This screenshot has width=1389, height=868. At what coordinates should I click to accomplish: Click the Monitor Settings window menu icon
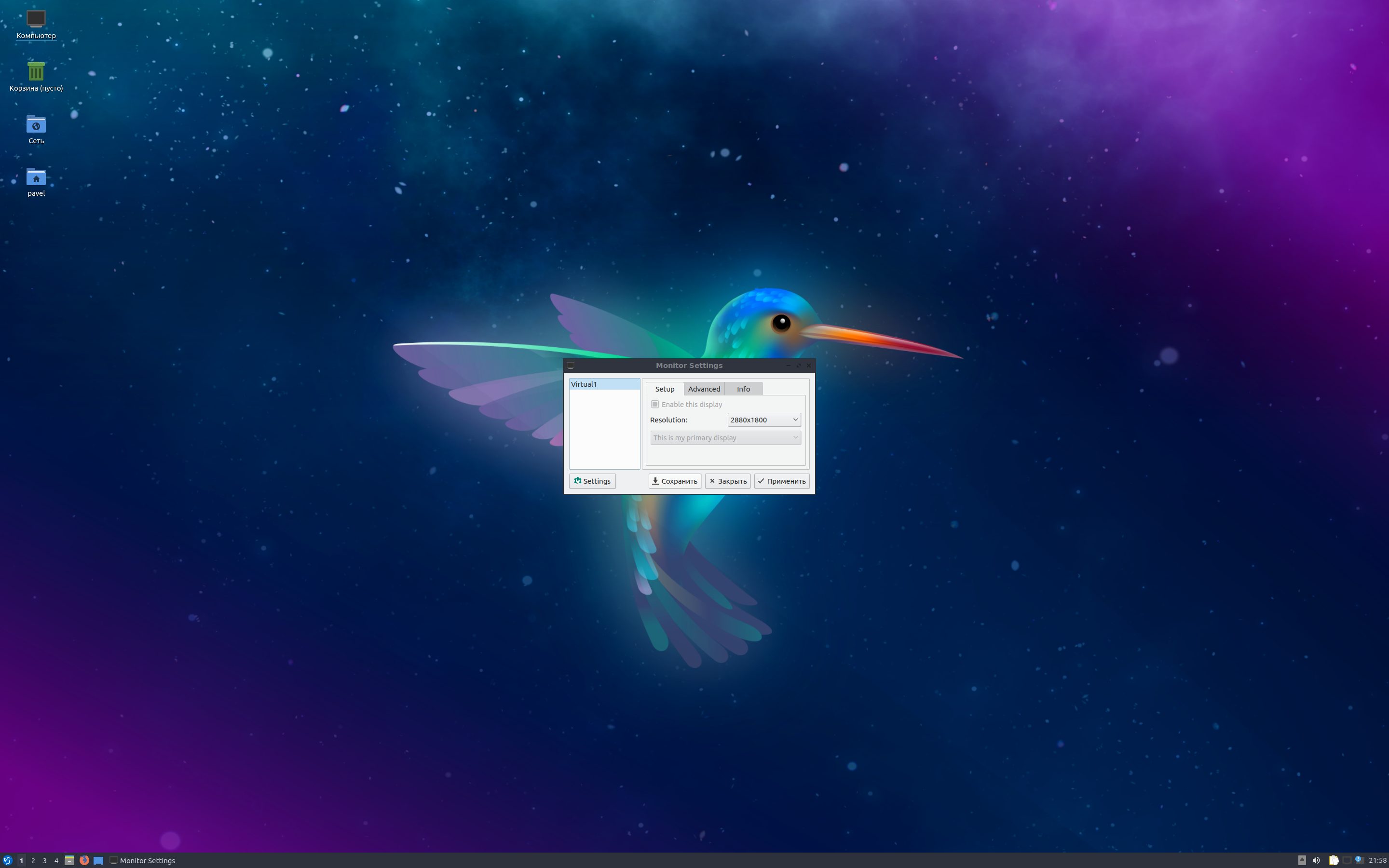tap(570, 365)
